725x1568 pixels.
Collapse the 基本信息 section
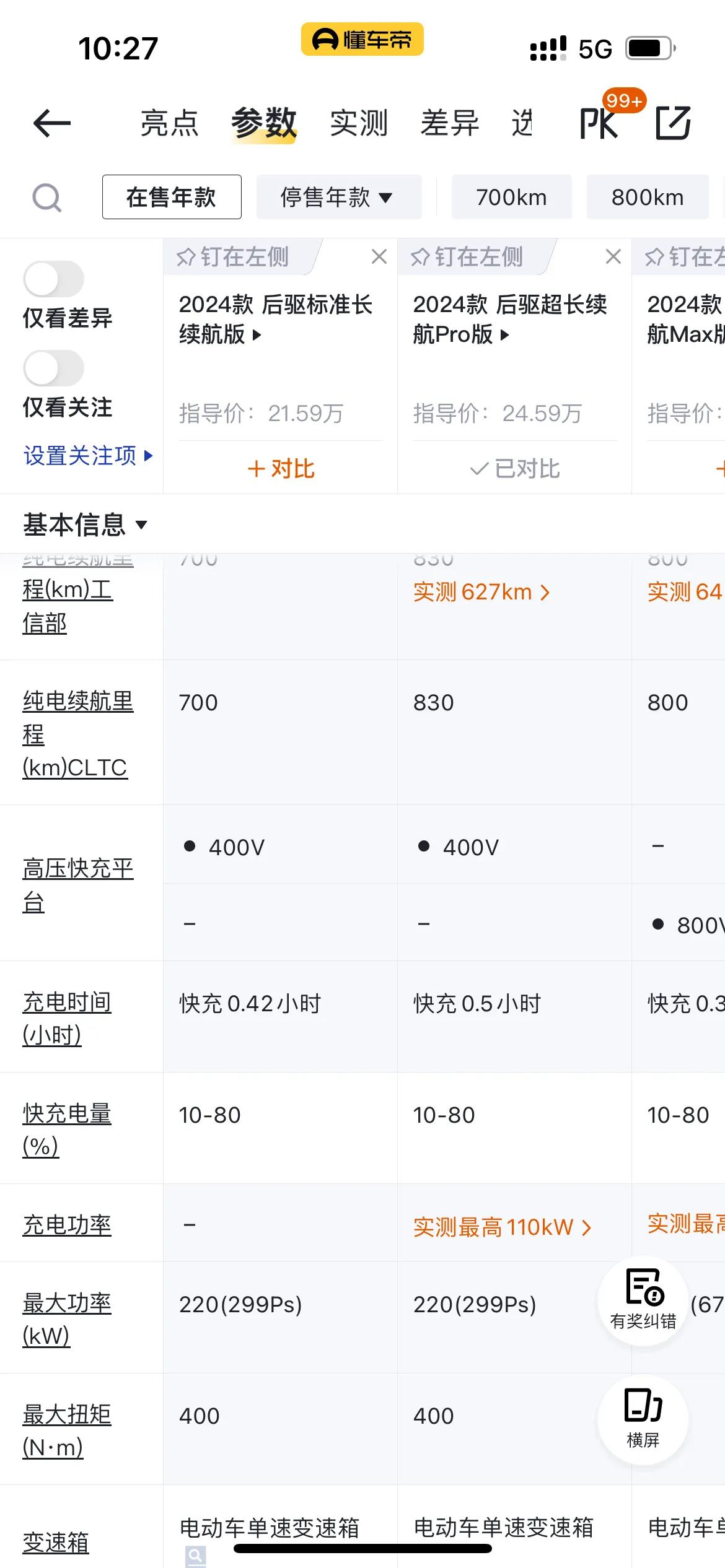click(86, 525)
